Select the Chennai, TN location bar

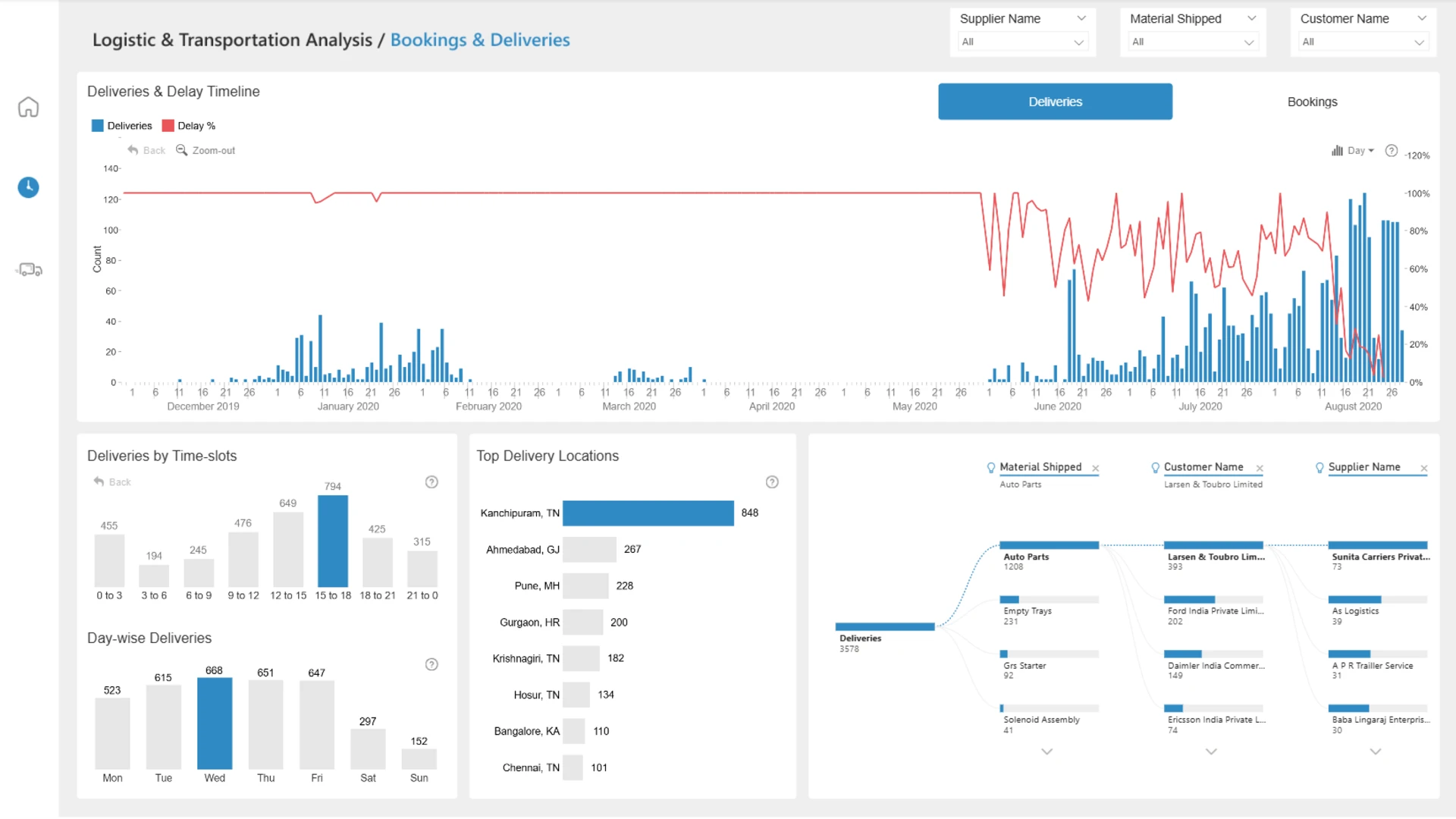[x=573, y=768]
